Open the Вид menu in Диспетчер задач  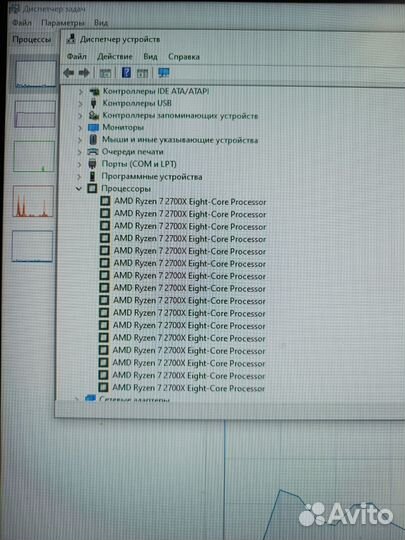tap(101, 23)
